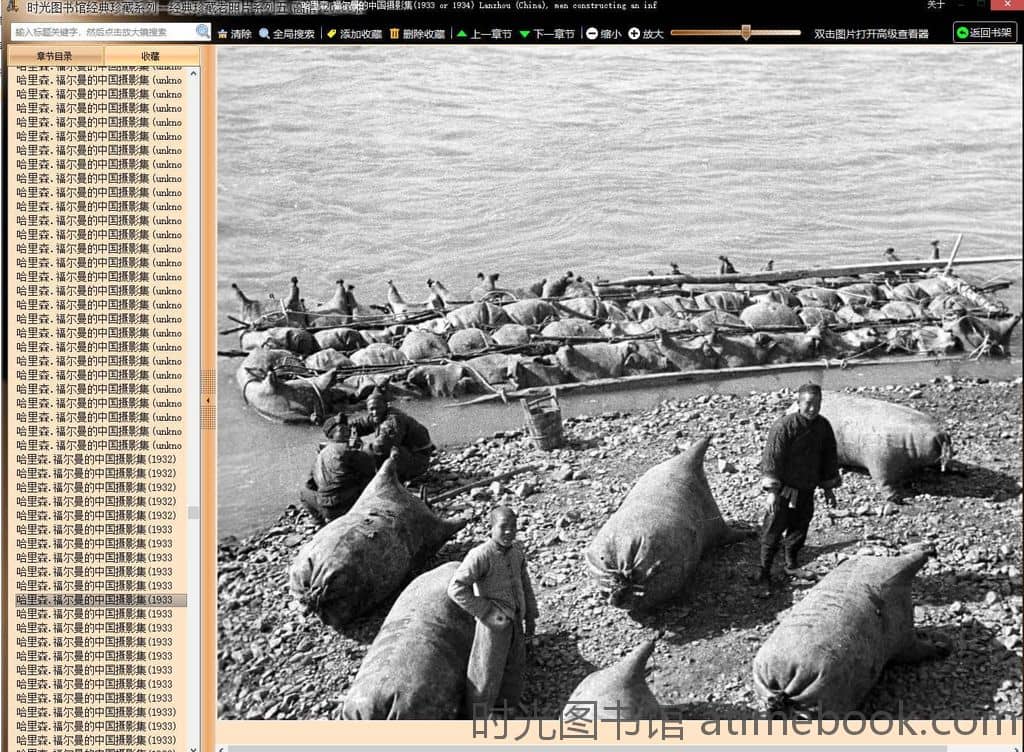Remove bookmark with 删除收藏
The width and height of the screenshot is (1024, 752).
(417, 34)
